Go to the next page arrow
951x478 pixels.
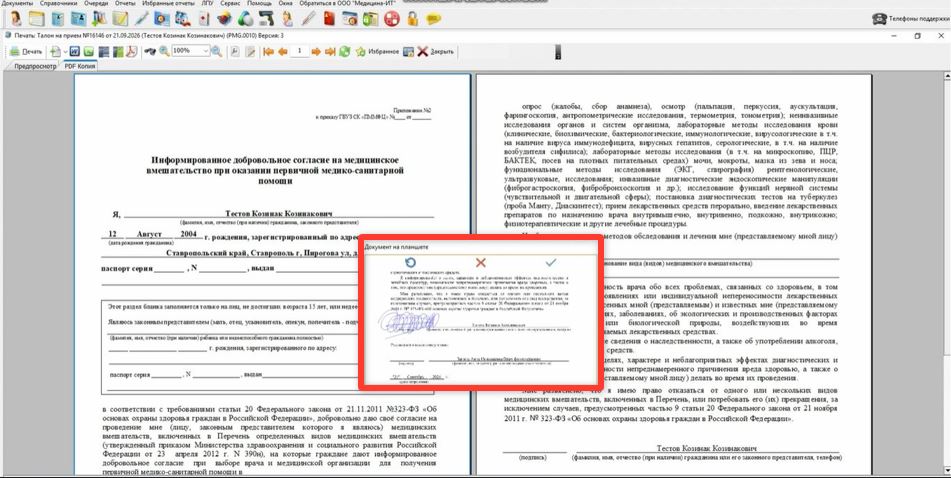pos(316,52)
